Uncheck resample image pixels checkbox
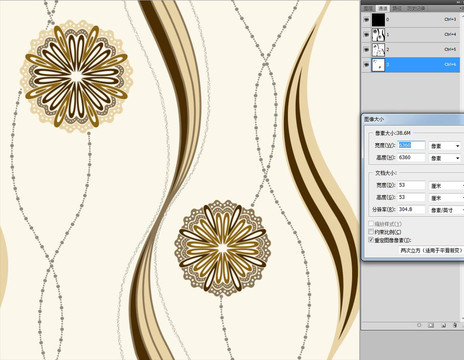The width and height of the screenshot is (464, 360). tap(371, 240)
